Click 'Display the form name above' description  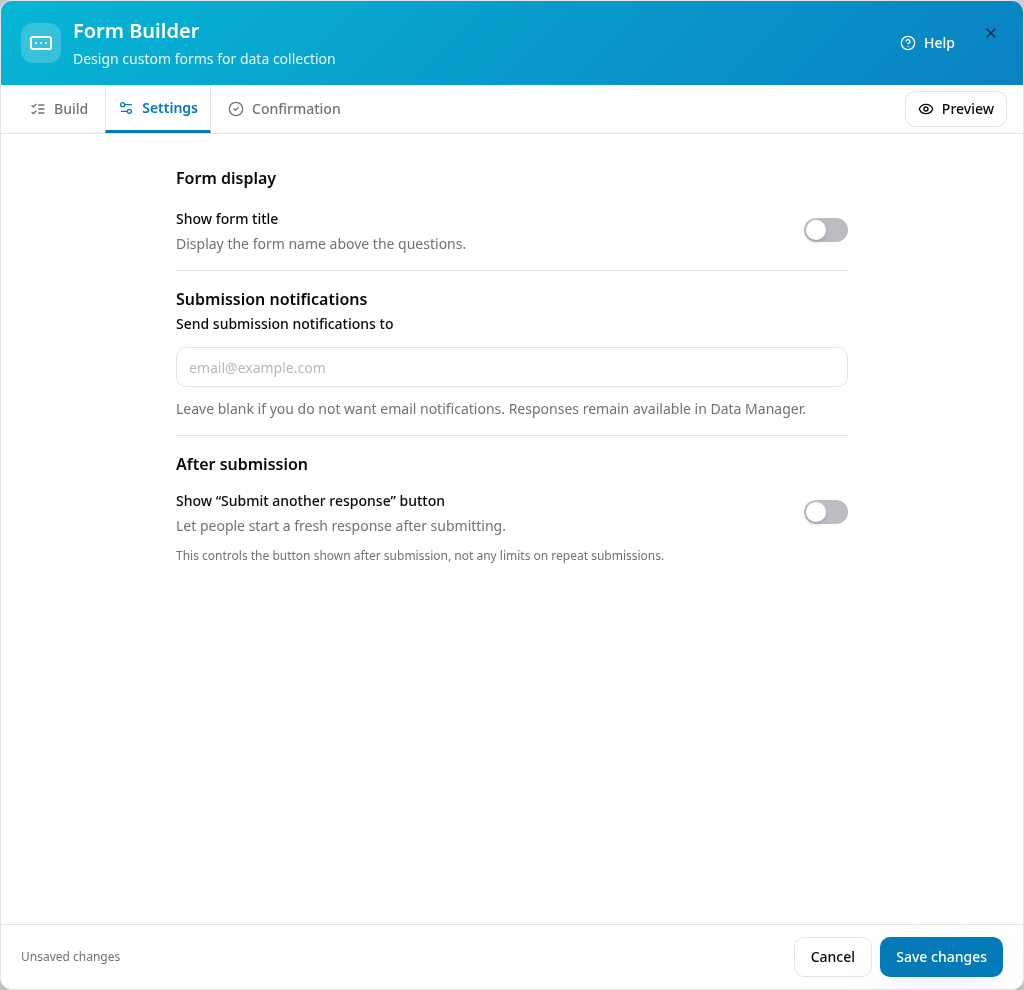click(321, 244)
